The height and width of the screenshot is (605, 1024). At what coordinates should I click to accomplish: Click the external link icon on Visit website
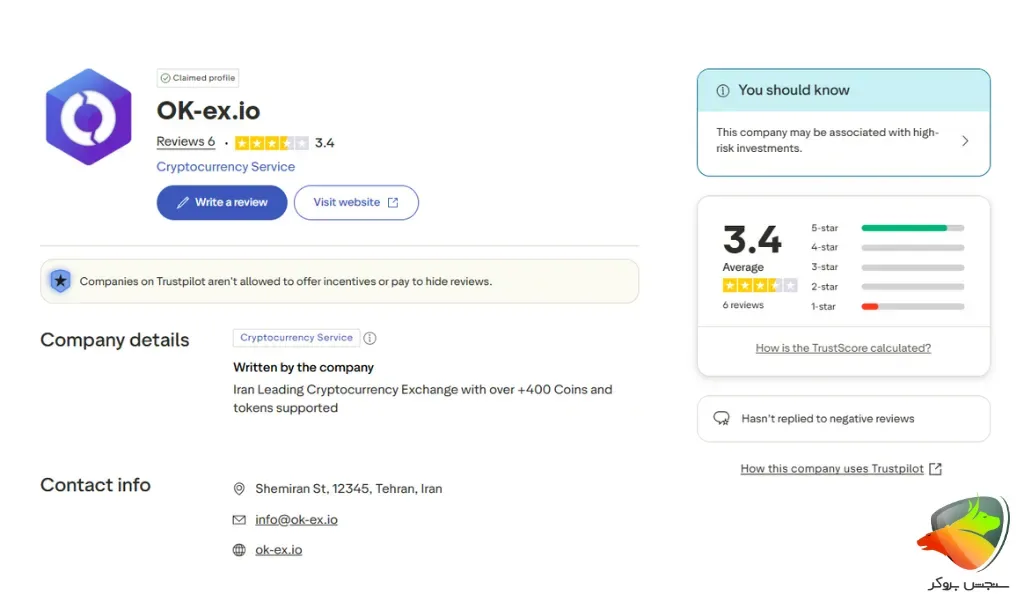tap(393, 203)
